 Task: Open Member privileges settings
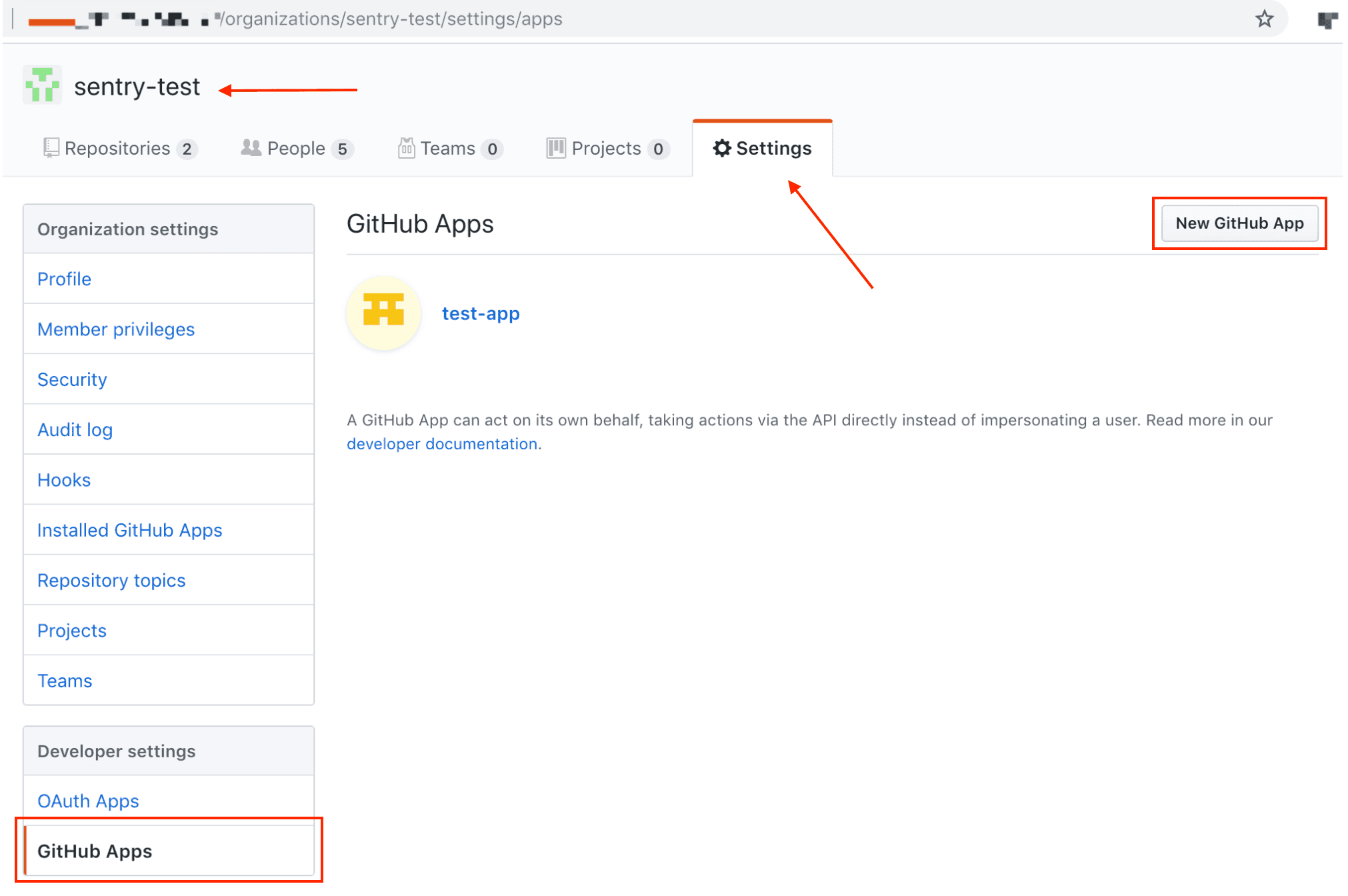(x=116, y=329)
